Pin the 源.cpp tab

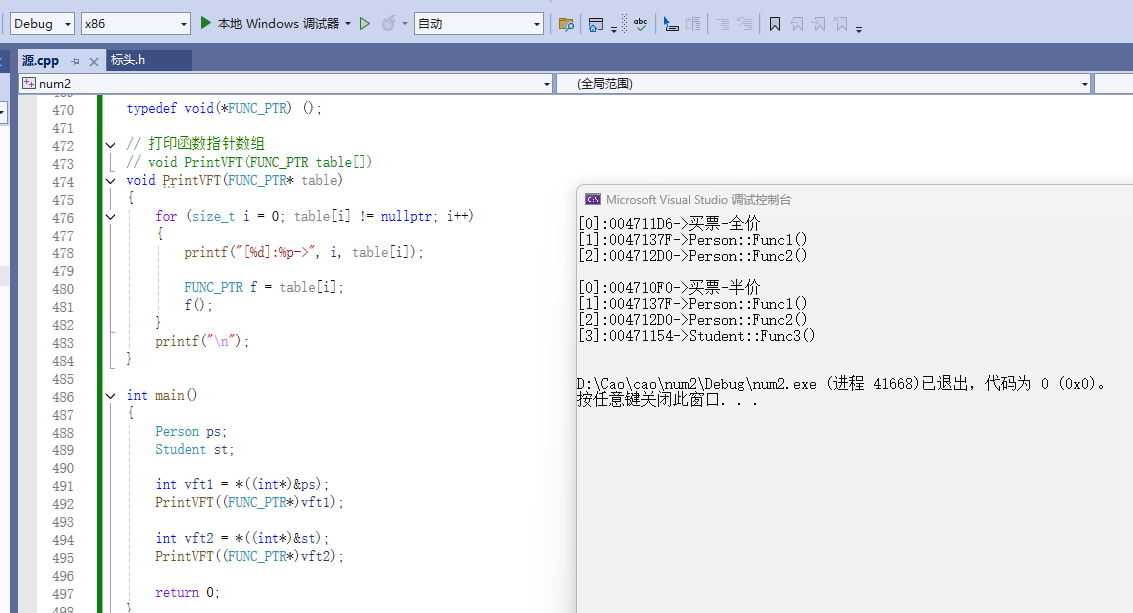pos(75,61)
